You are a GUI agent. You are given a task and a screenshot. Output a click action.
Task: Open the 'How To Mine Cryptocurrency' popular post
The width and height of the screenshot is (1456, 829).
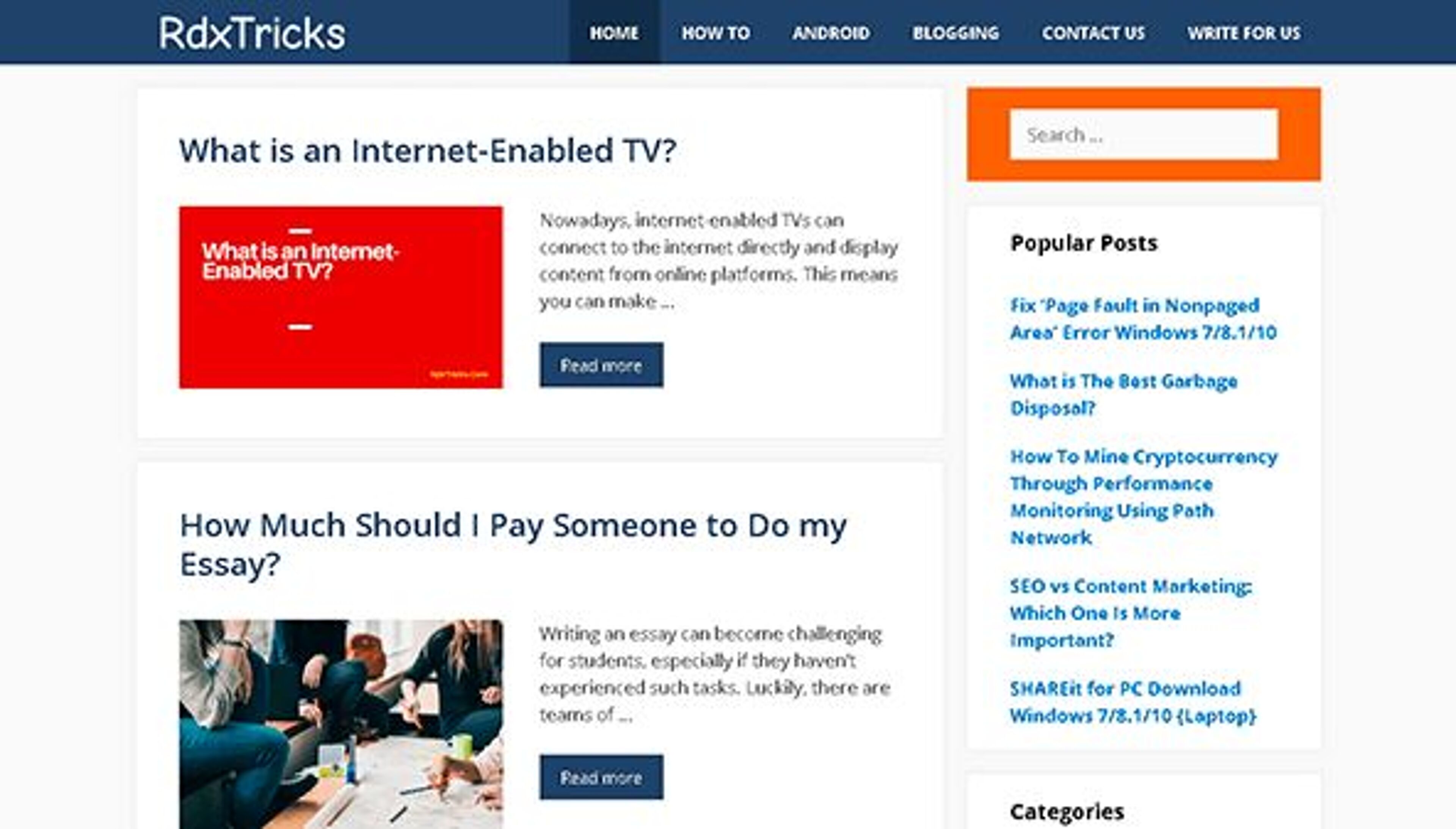1143,496
